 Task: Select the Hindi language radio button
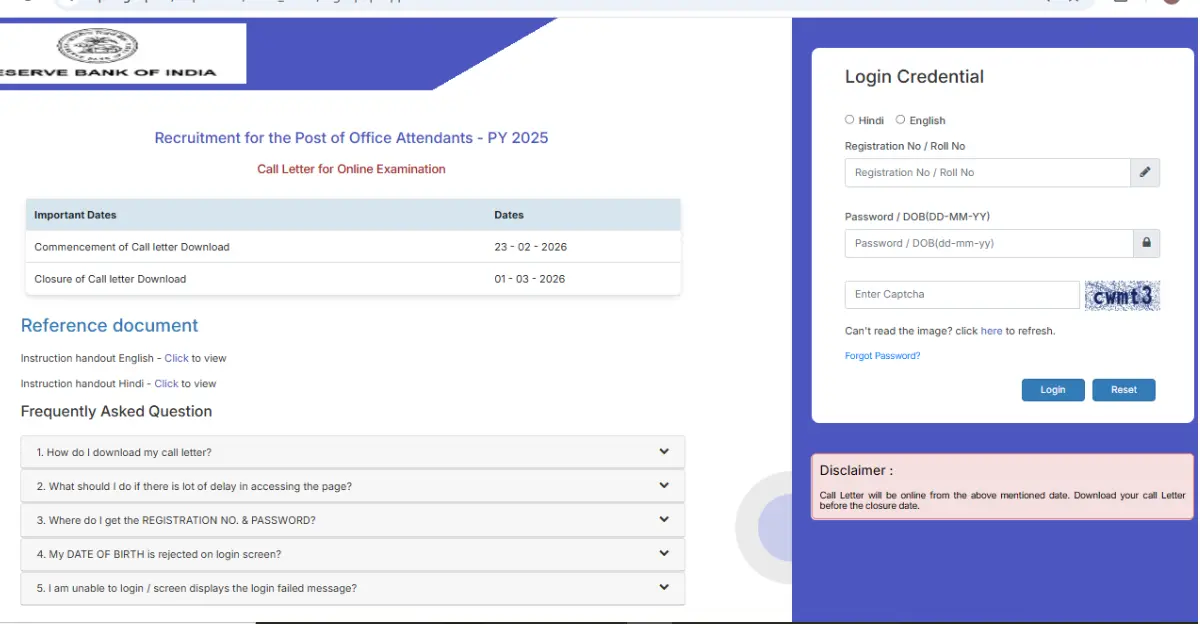tap(849, 119)
